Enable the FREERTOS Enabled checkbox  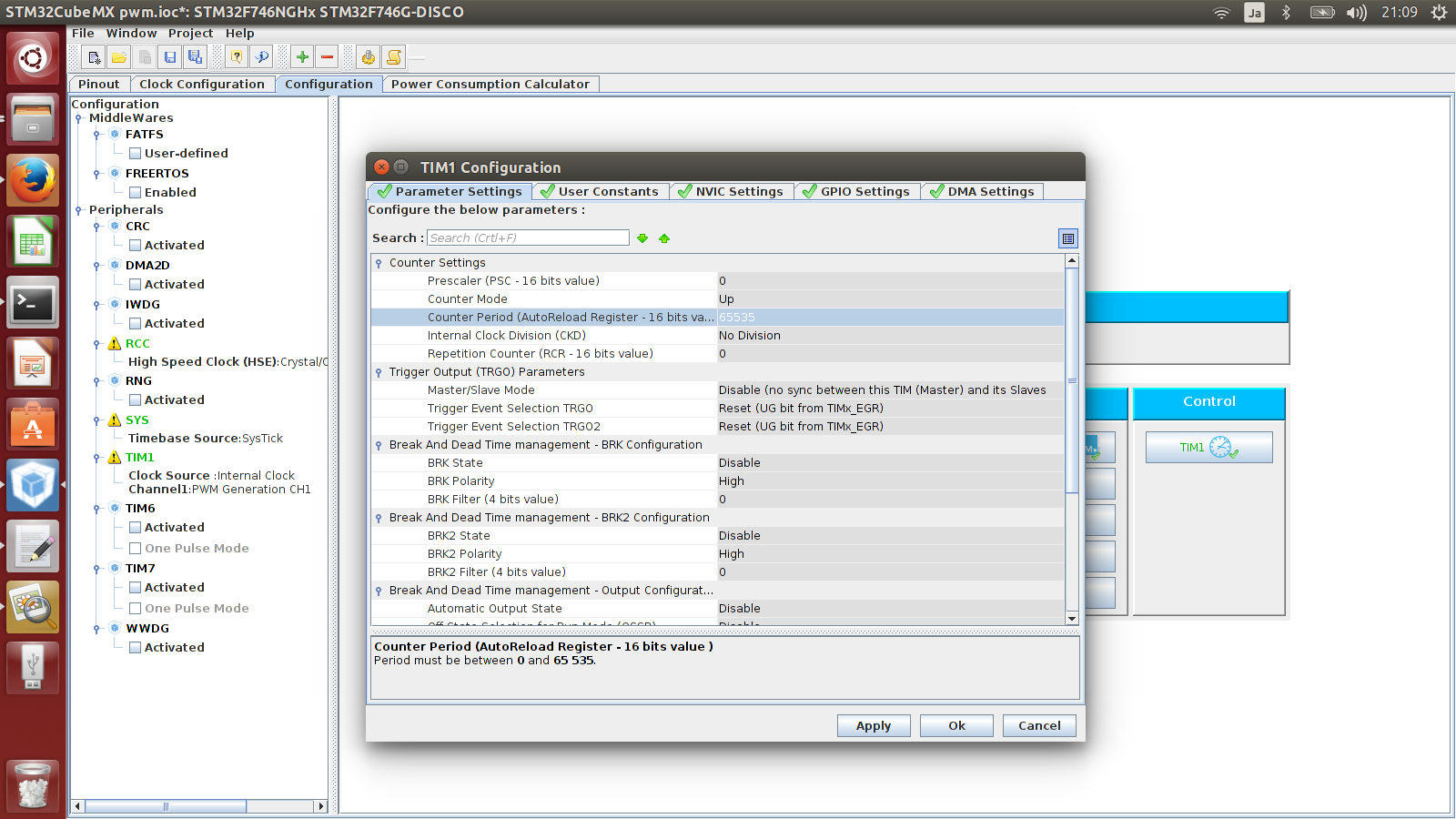click(x=135, y=193)
